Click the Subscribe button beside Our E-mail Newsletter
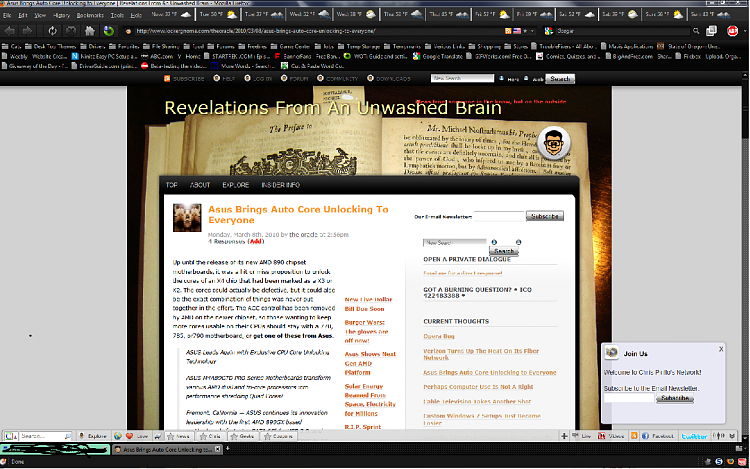This screenshot has width=750, height=469. coord(545,216)
